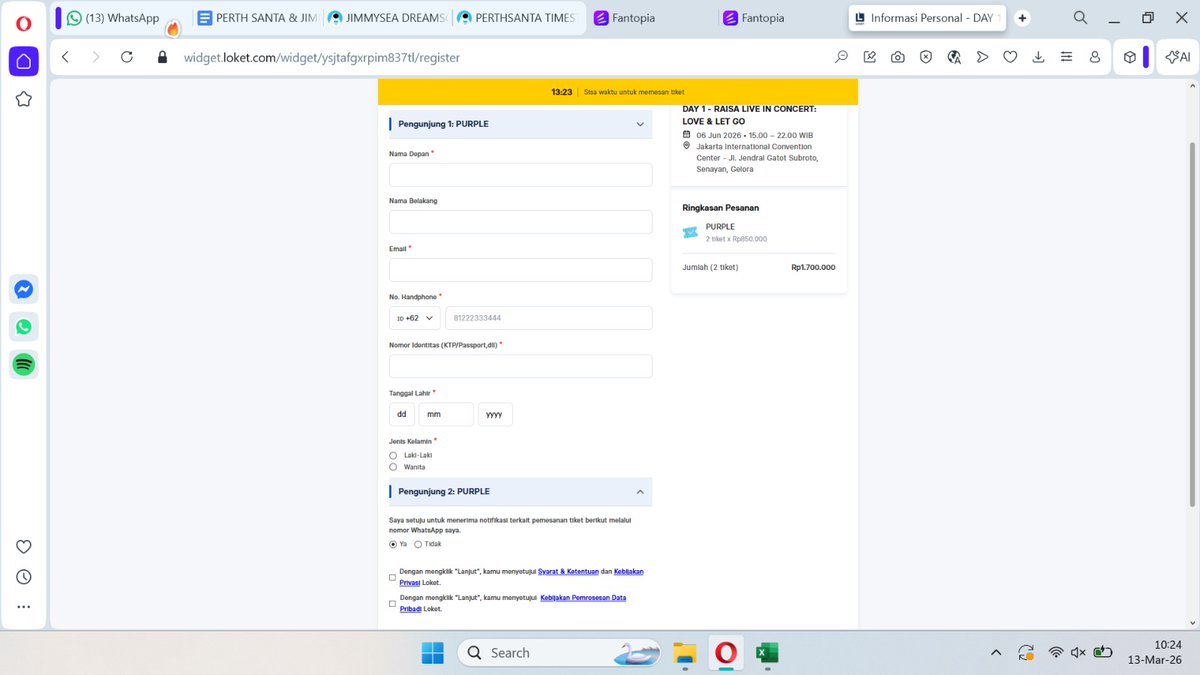
Task: Open the Syarat & Ketentuan link
Action: click(x=568, y=571)
